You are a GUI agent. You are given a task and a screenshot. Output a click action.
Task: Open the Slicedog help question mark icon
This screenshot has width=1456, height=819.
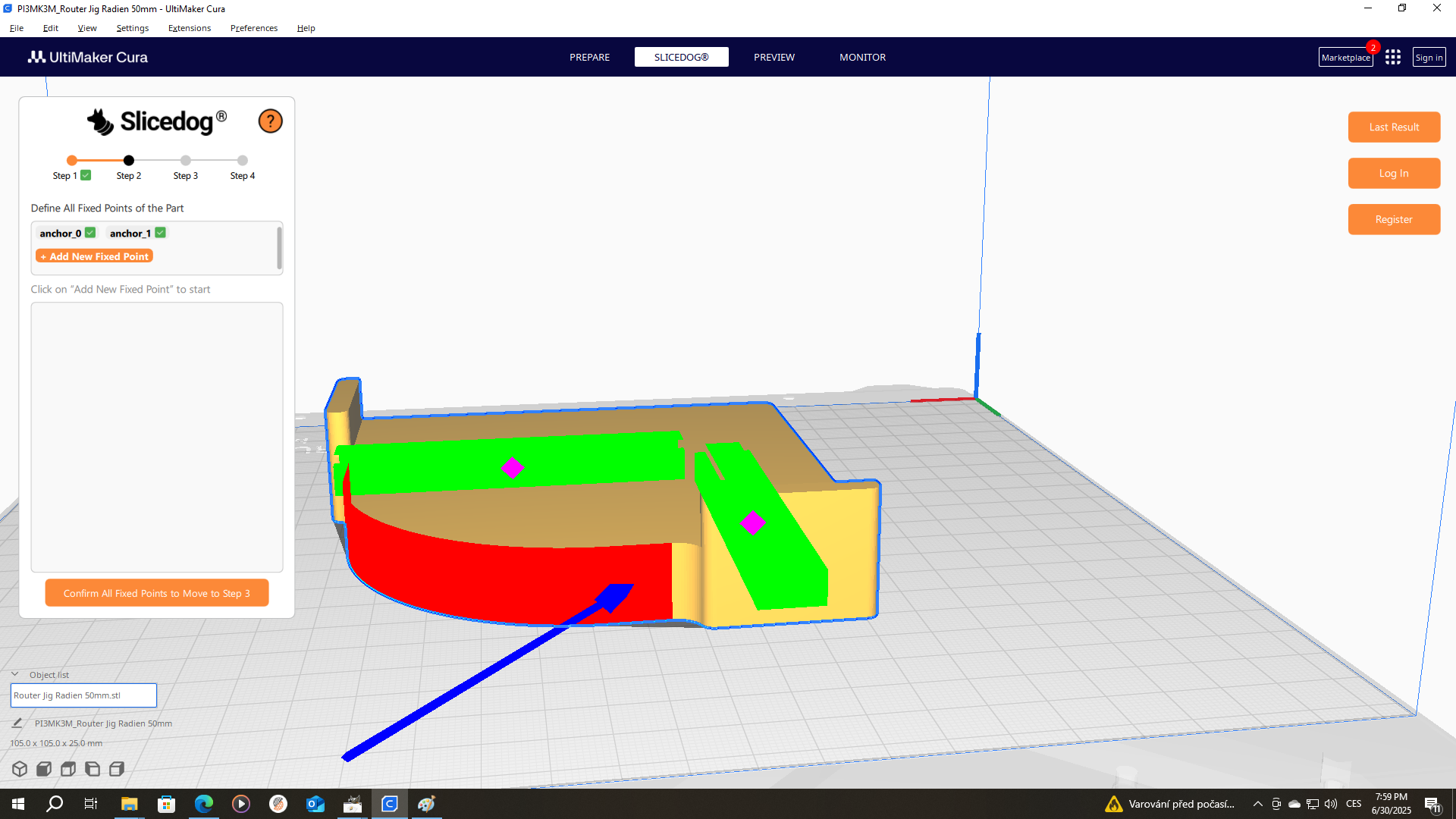(x=270, y=121)
